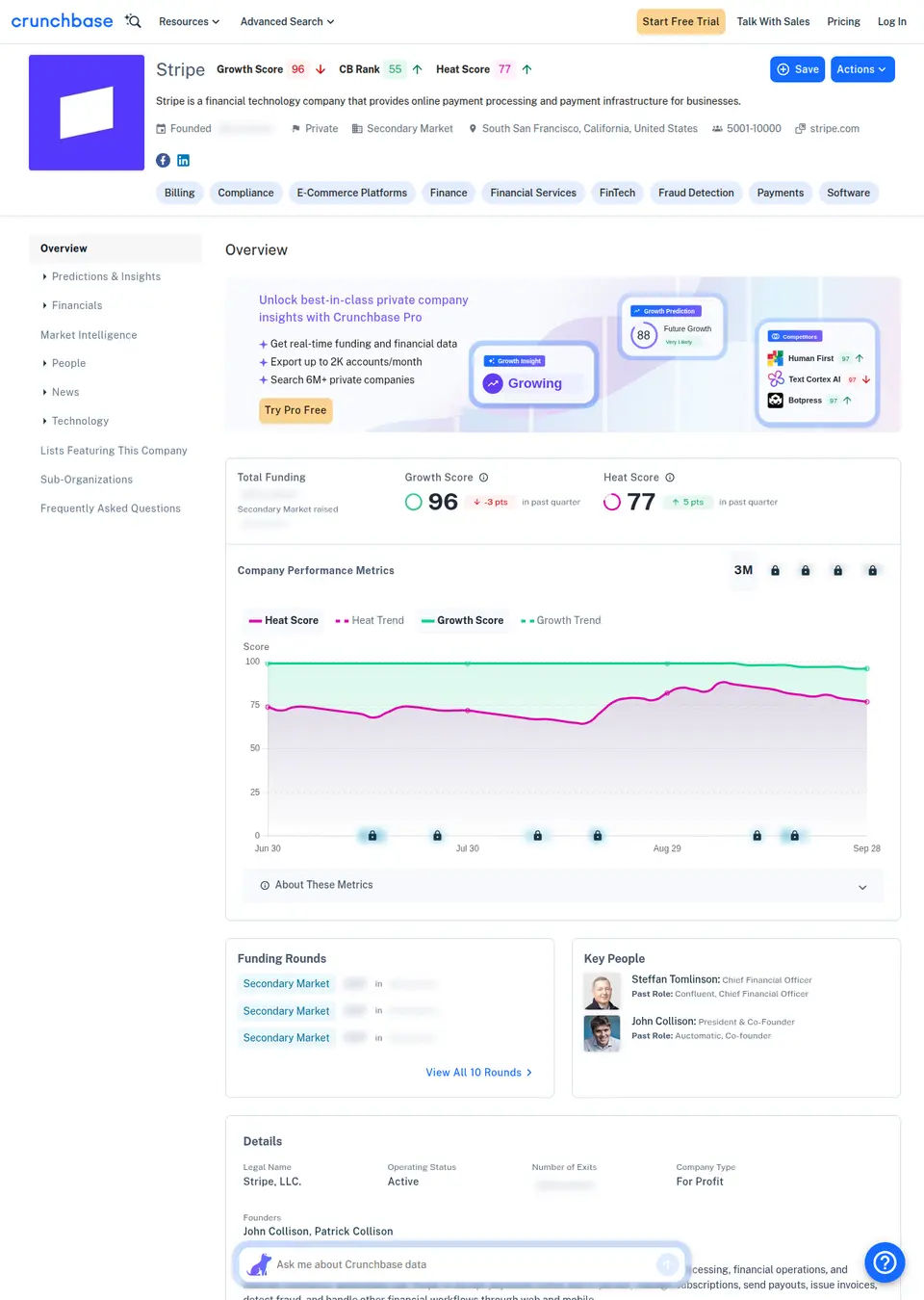Open Lists Featuring This Company

pos(114,451)
